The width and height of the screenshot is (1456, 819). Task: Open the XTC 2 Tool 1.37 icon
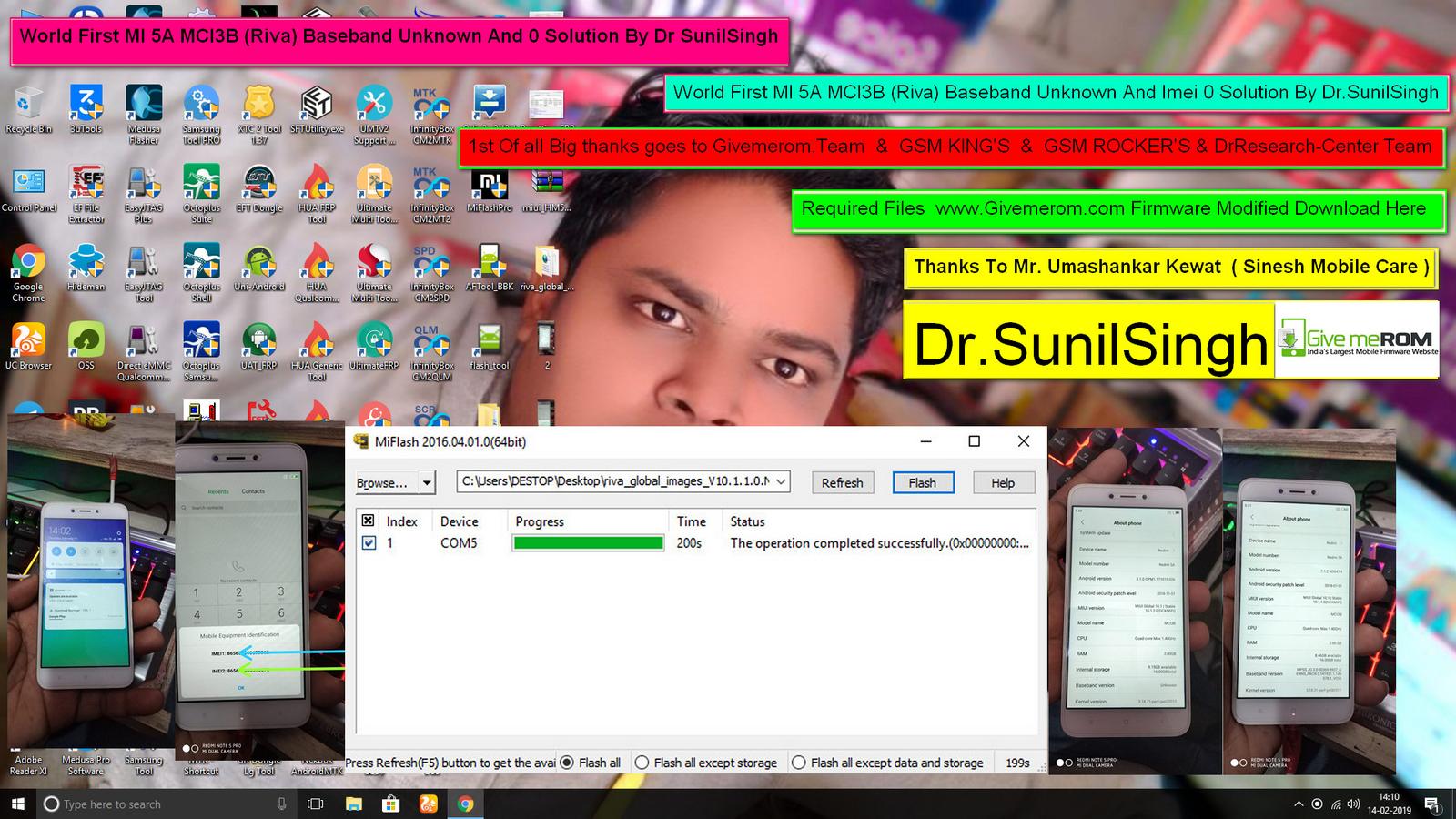coord(259,115)
